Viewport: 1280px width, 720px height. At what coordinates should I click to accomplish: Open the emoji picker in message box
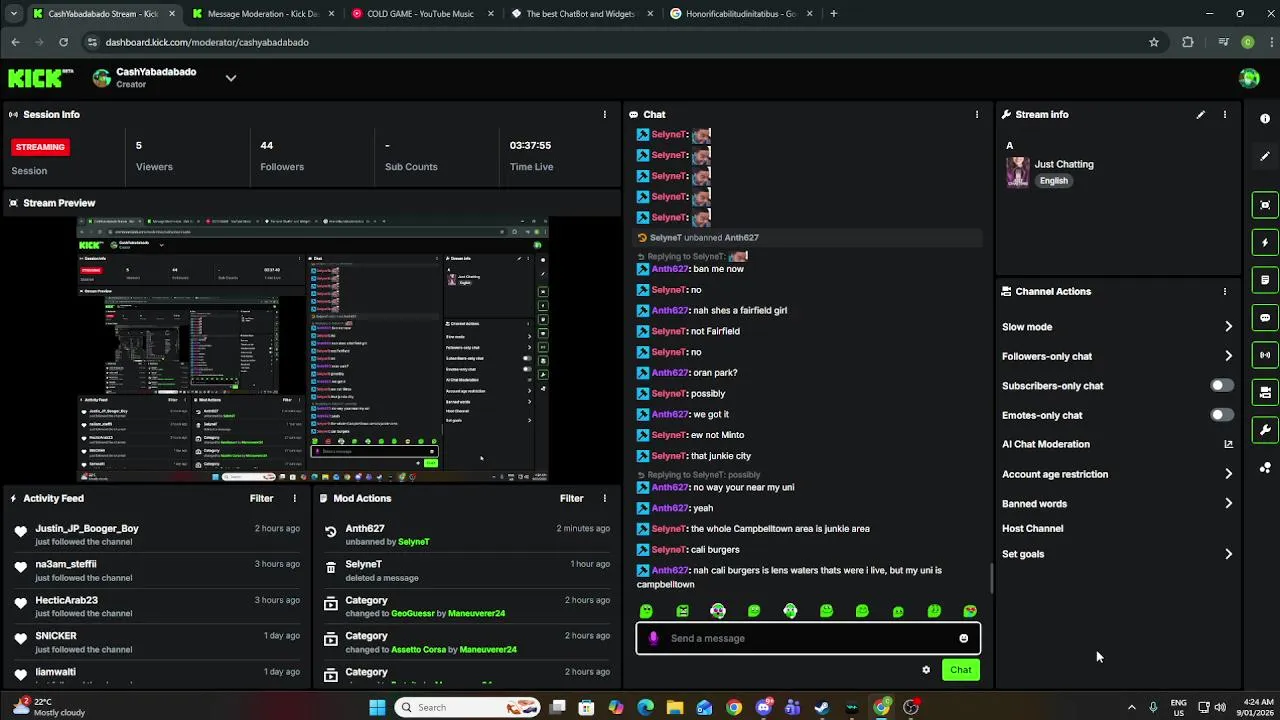(964, 638)
